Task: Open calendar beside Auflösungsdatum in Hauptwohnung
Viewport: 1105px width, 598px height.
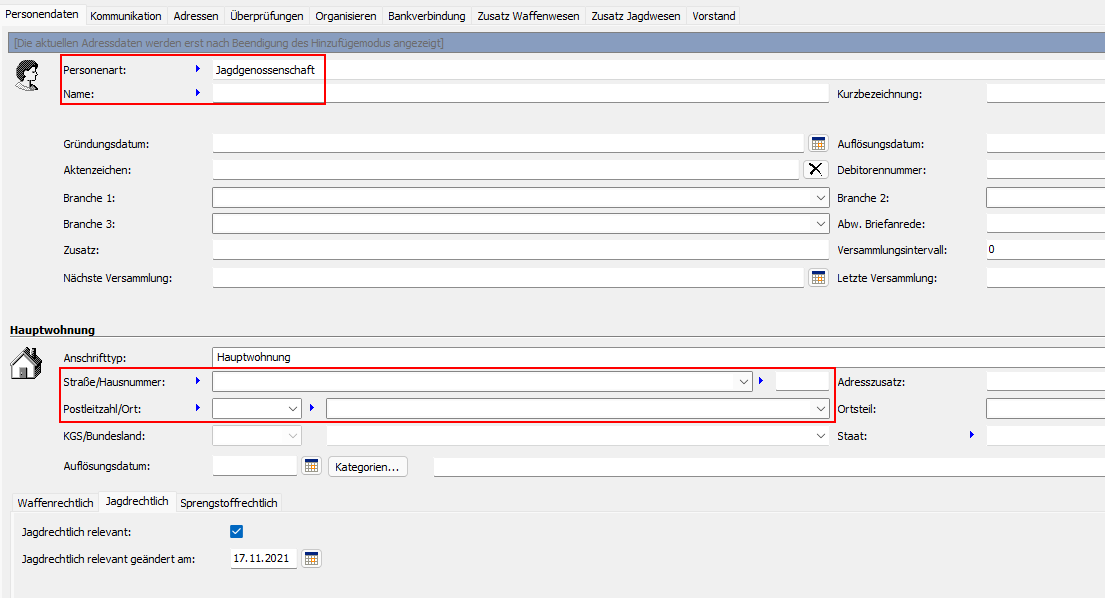Action: point(311,466)
